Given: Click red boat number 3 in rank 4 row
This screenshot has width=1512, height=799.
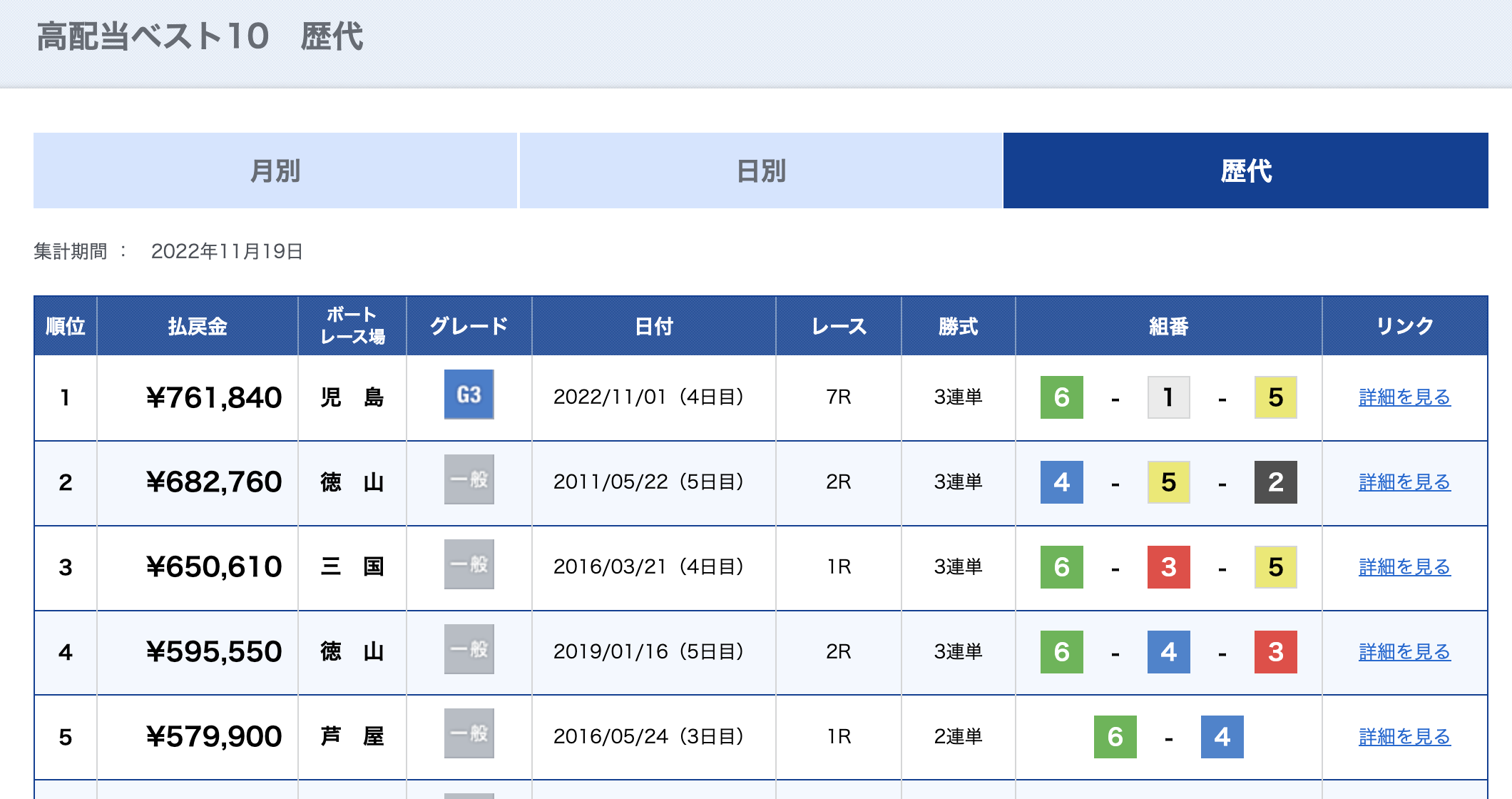Looking at the screenshot, I should [1276, 652].
